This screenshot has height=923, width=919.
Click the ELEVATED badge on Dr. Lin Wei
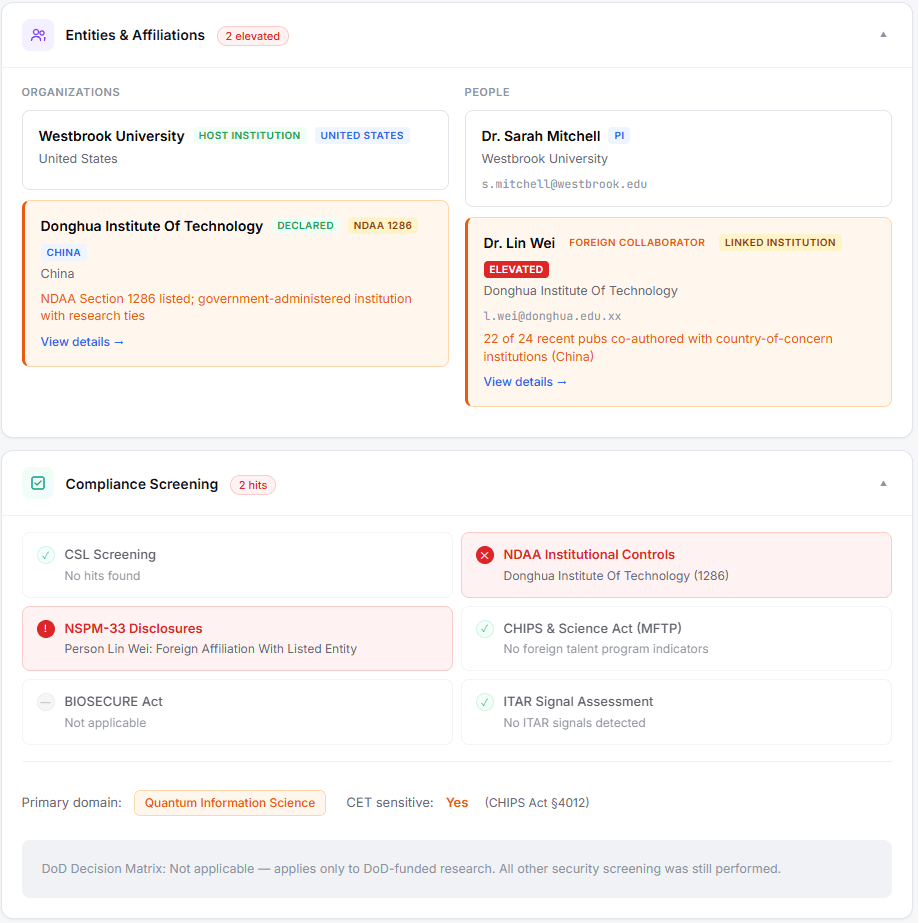[516, 269]
